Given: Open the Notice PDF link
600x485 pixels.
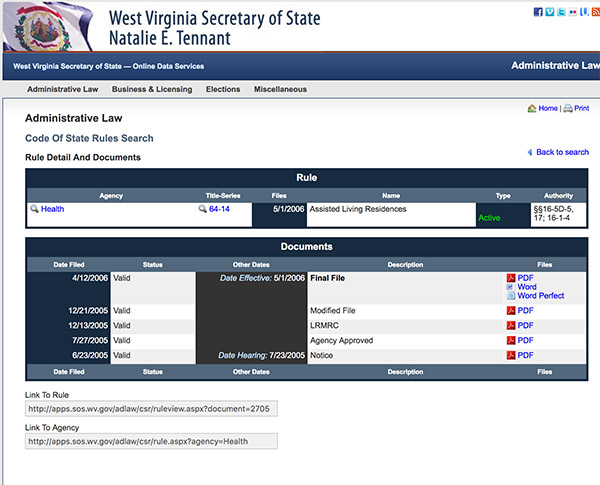Looking at the screenshot, I should (x=525, y=355).
